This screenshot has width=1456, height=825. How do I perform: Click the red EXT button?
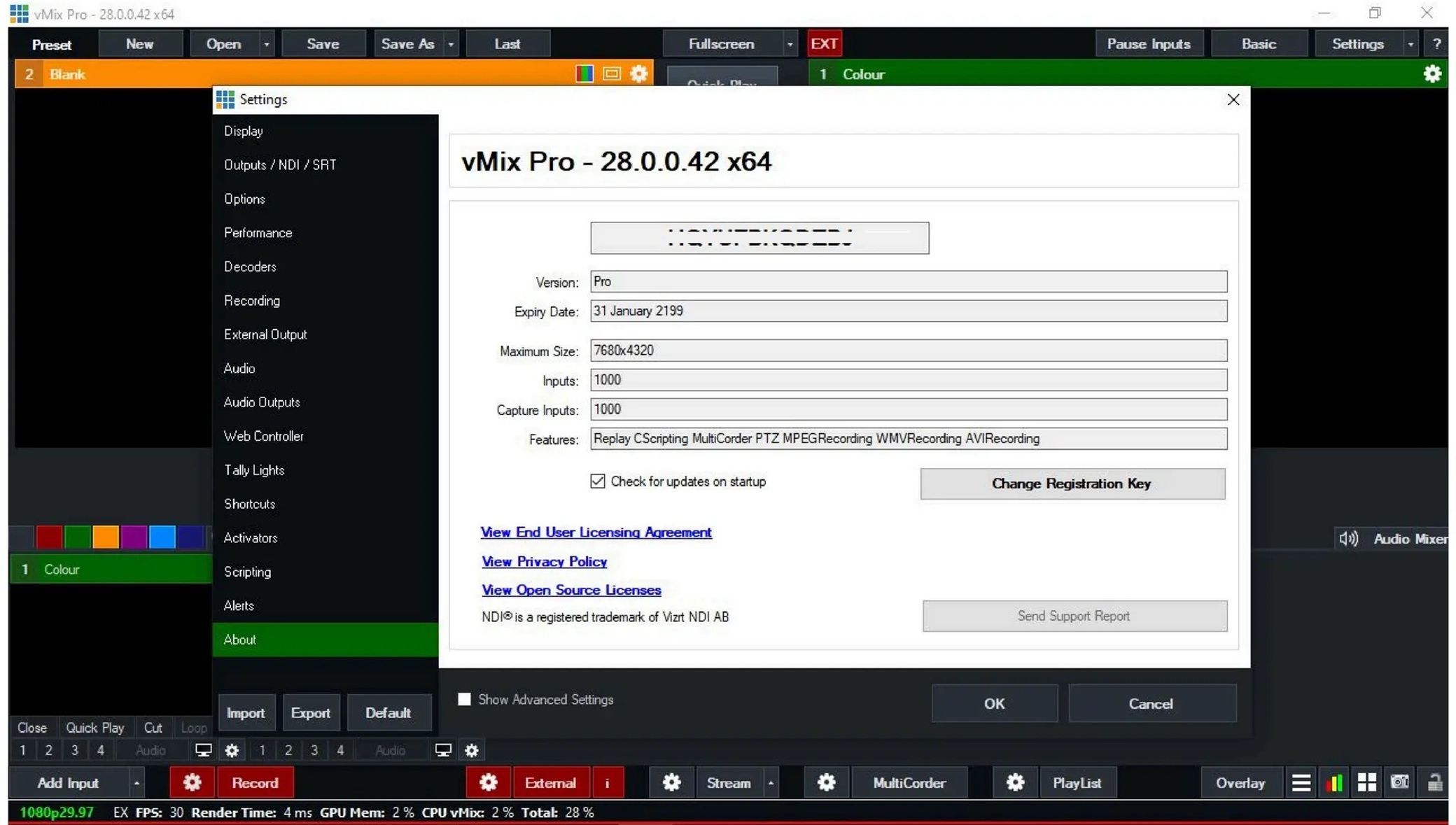(824, 44)
